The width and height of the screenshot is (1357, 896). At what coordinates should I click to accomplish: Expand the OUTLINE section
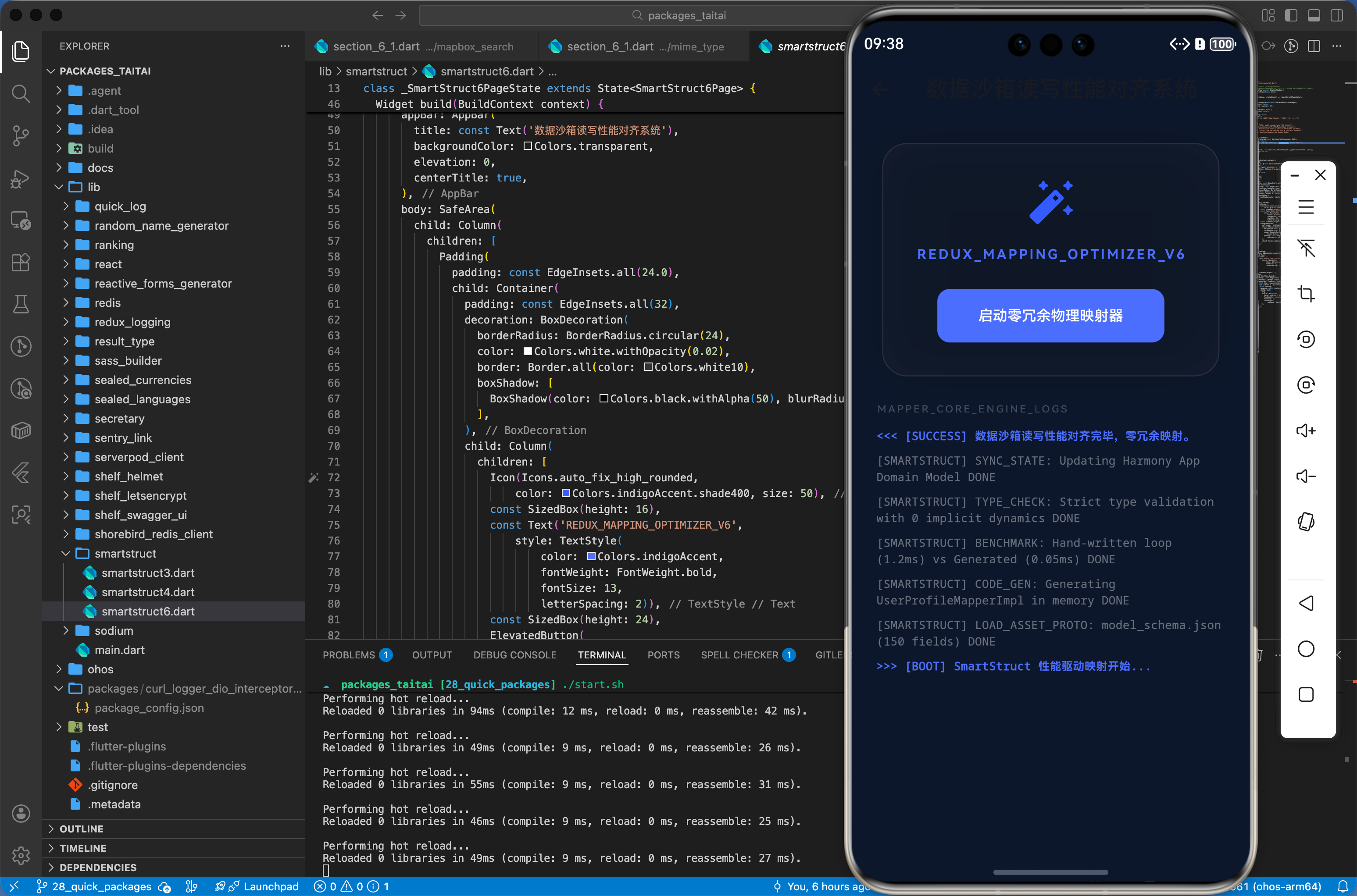pyautogui.click(x=81, y=828)
